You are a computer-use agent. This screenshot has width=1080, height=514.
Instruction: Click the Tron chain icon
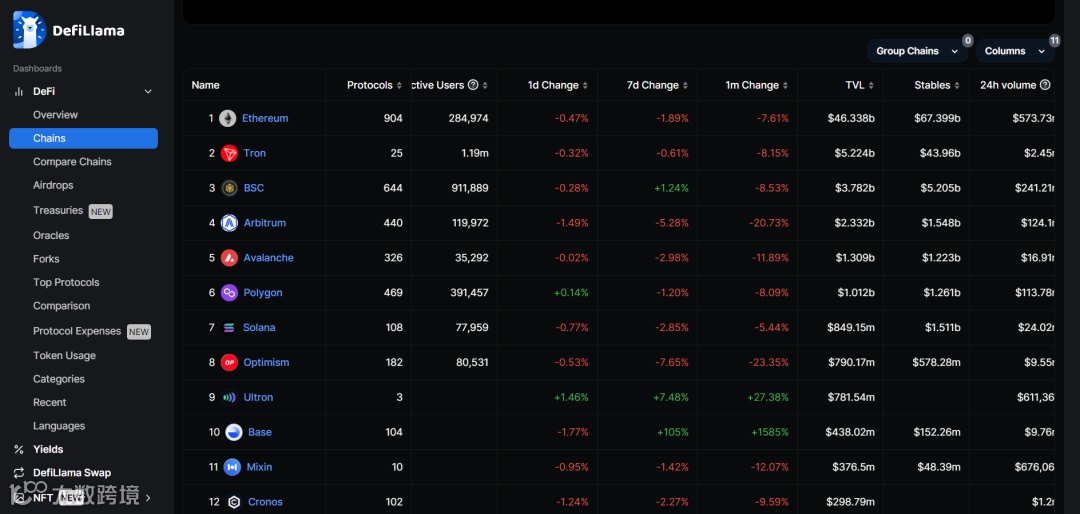click(229, 153)
